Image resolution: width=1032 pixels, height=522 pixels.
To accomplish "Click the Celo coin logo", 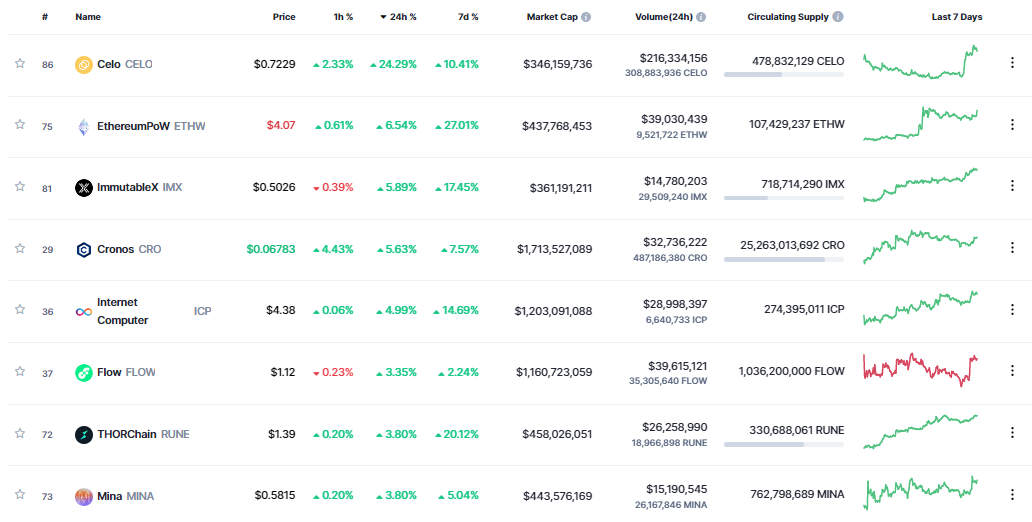I will click(x=84, y=65).
